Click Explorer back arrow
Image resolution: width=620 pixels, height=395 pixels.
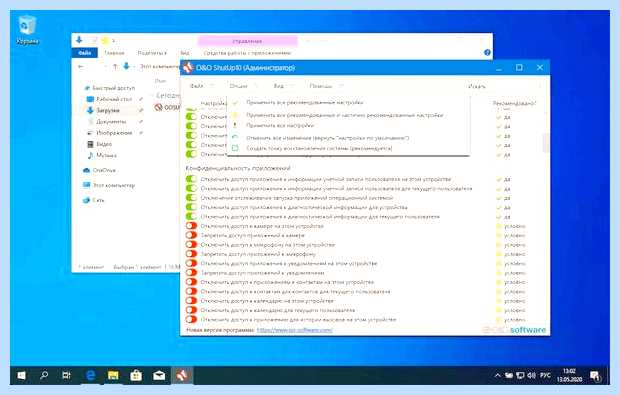[81, 67]
